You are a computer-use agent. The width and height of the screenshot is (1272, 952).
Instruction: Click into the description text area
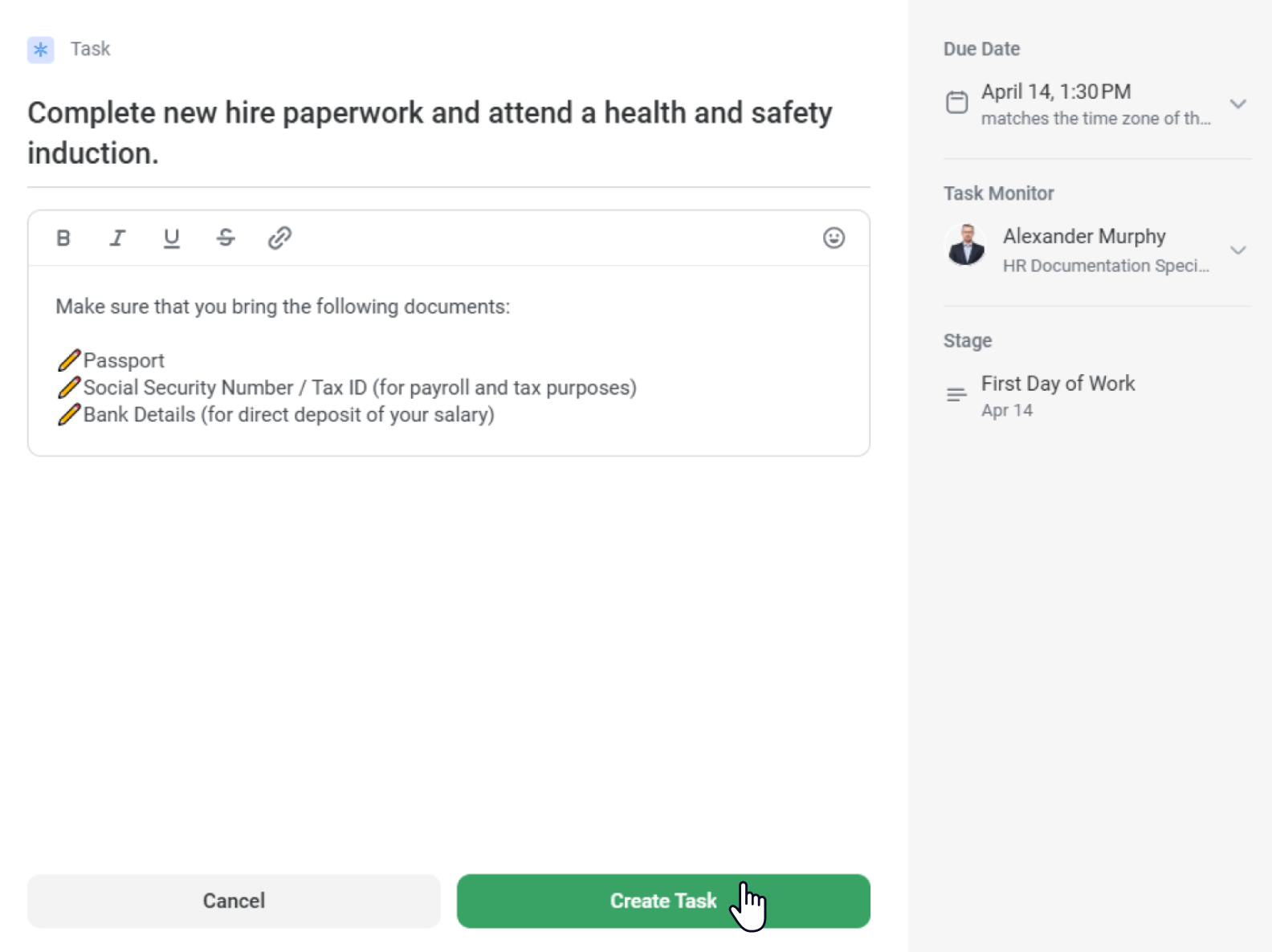pos(448,360)
